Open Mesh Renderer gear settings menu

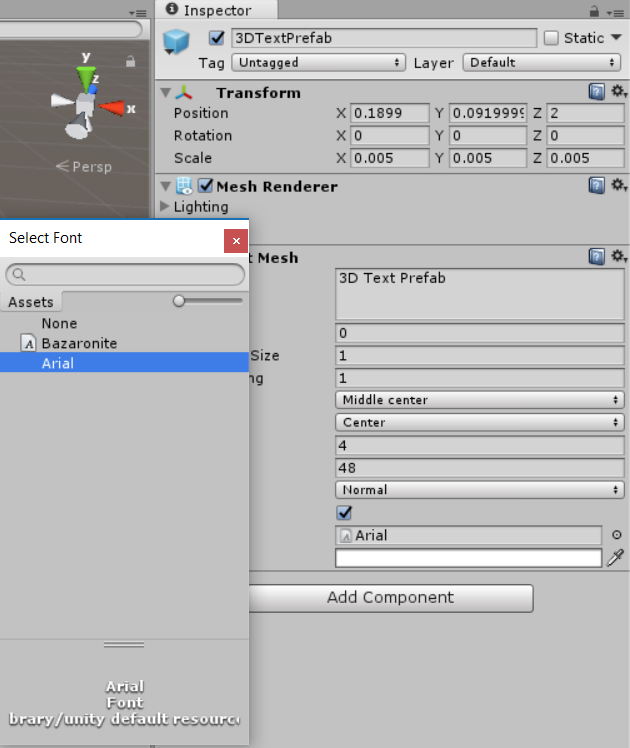coord(619,185)
